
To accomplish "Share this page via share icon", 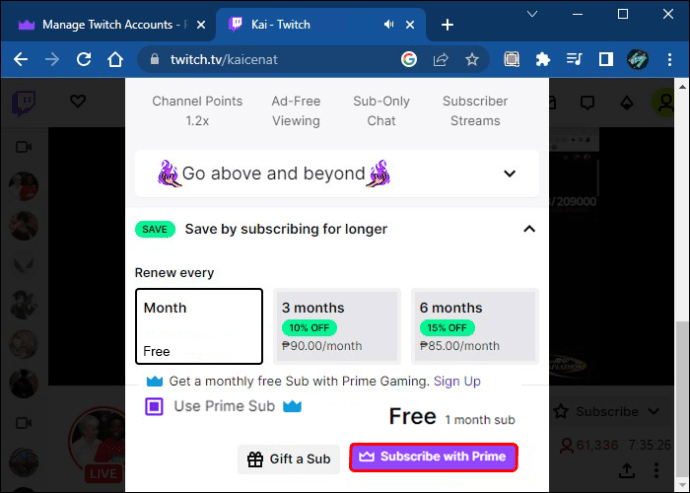I will [x=440, y=59].
